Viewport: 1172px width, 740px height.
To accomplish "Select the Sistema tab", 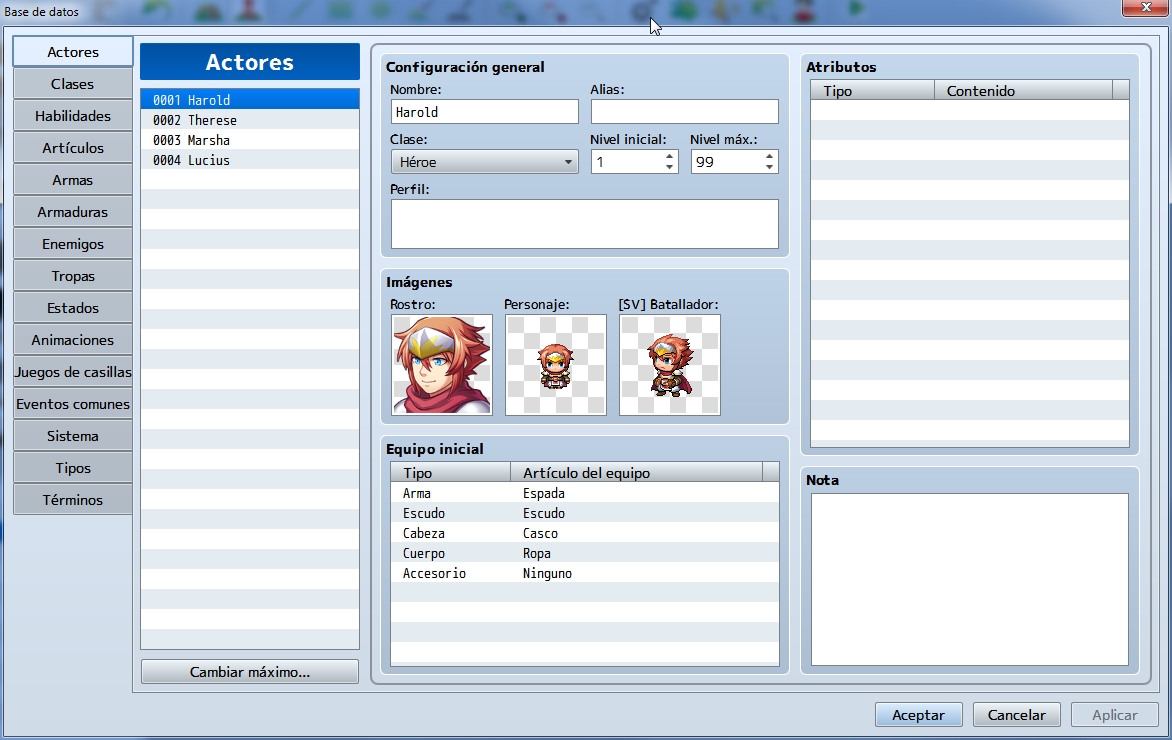I will pyautogui.click(x=72, y=435).
